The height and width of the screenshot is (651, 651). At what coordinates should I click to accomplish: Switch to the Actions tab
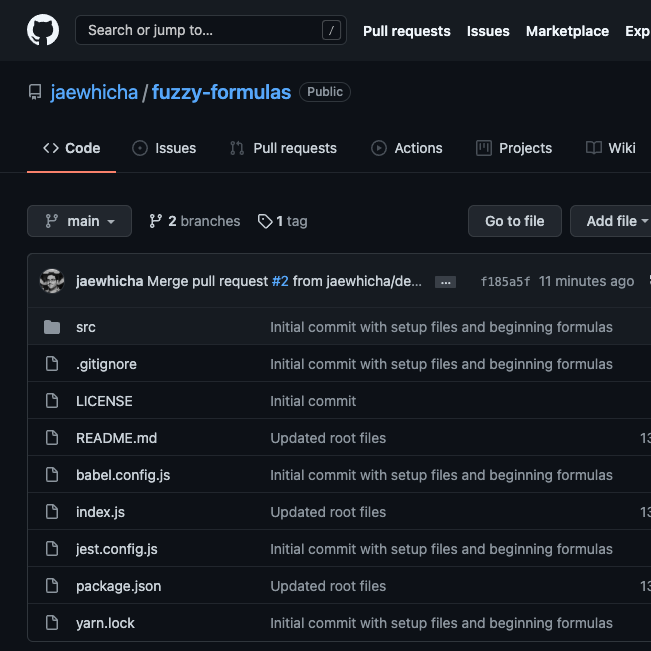tap(406, 148)
